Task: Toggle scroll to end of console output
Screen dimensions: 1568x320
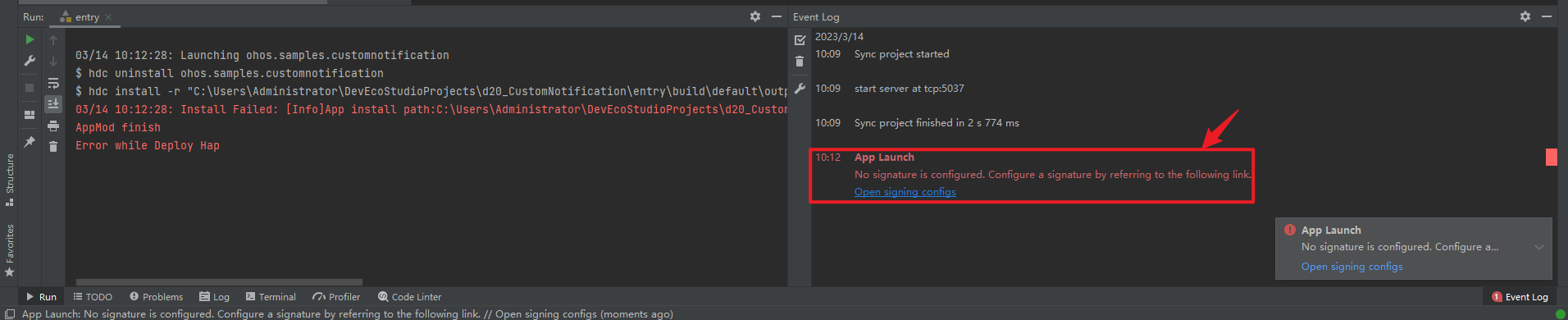Action: click(53, 103)
